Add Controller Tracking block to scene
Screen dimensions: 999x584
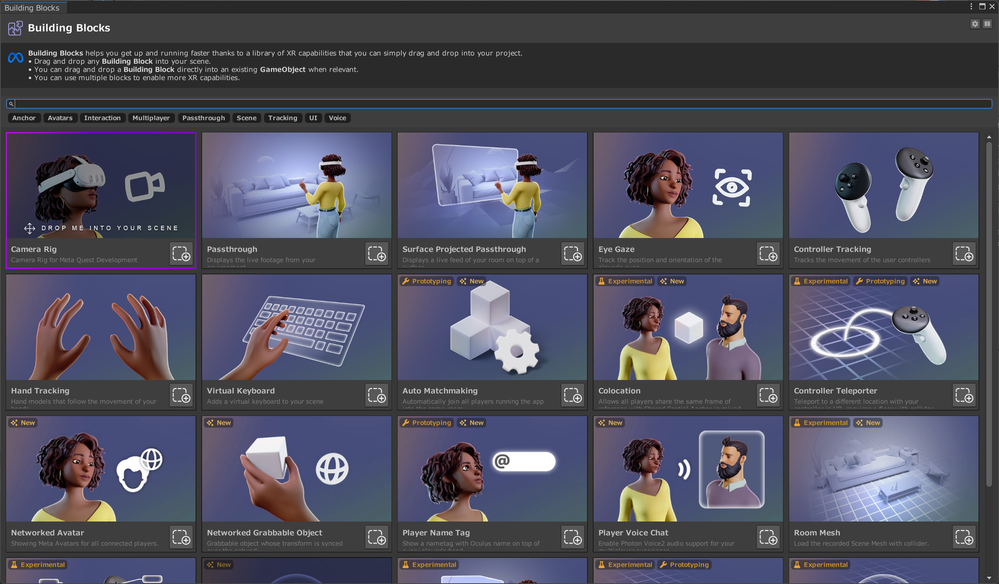click(x=964, y=253)
